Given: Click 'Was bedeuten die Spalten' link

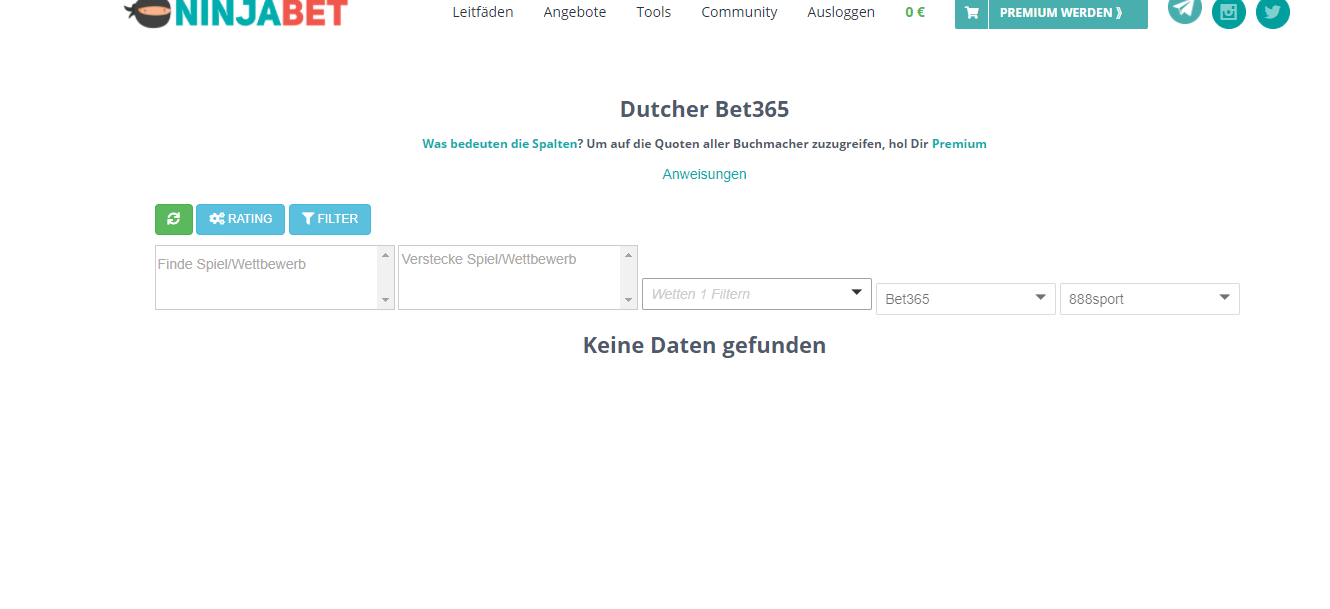Looking at the screenshot, I should point(500,143).
